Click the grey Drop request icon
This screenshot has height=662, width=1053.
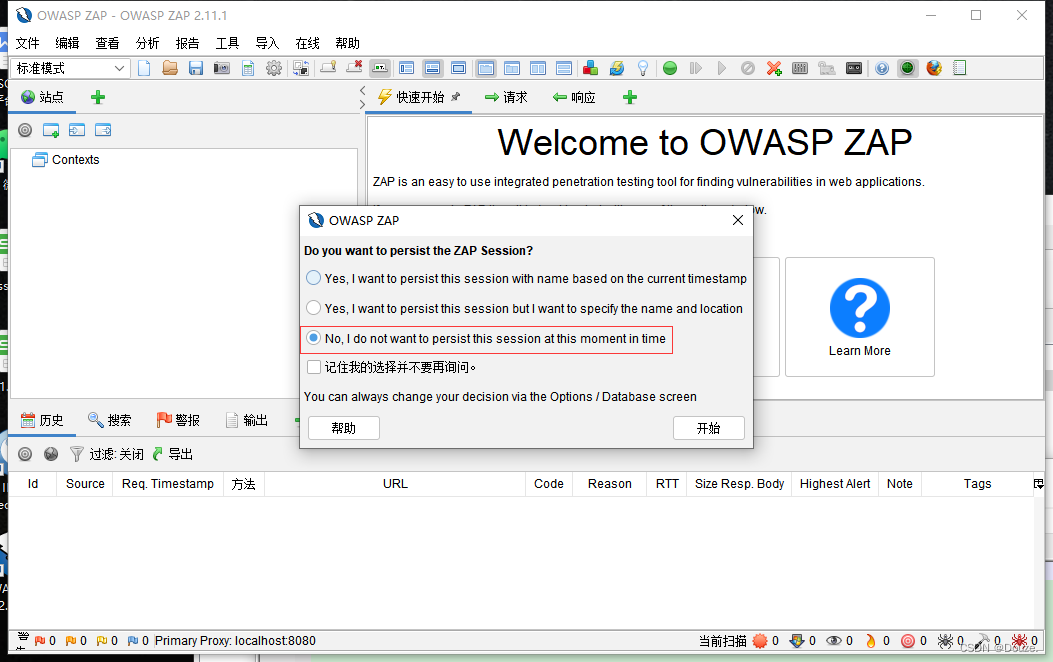tap(747, 68)
